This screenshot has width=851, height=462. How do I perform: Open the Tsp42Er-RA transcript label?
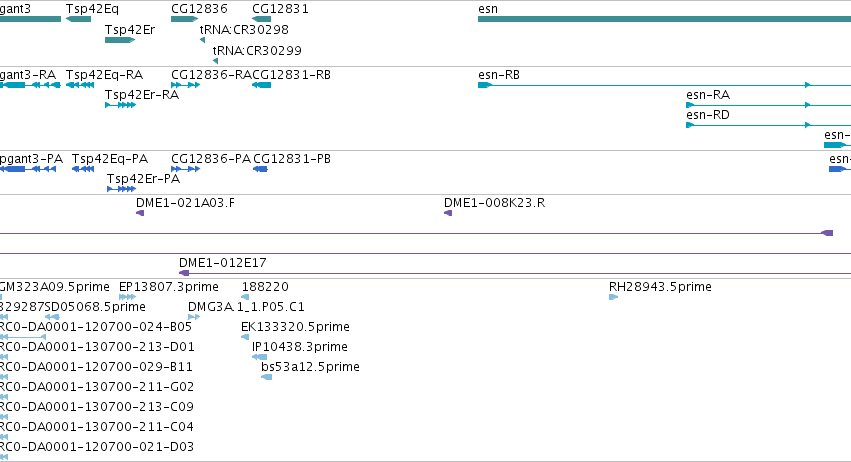coord(142,95)
